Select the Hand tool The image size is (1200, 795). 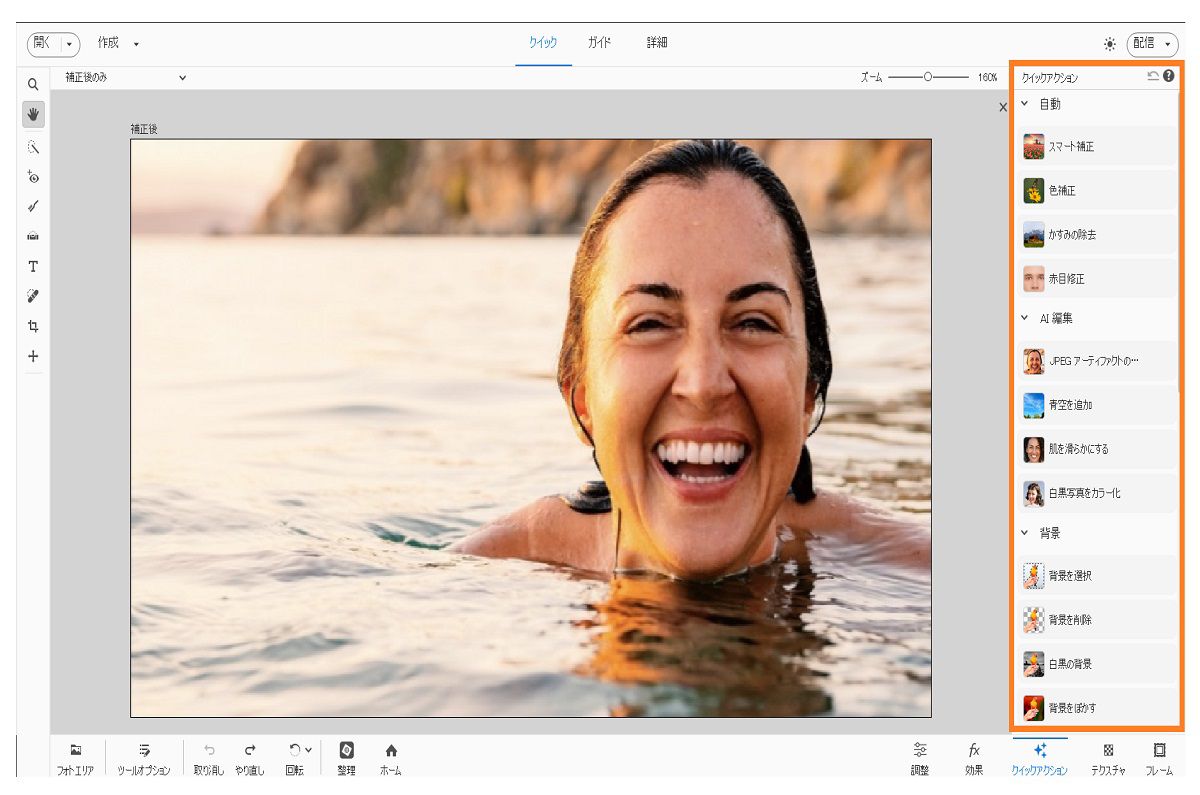33,114
